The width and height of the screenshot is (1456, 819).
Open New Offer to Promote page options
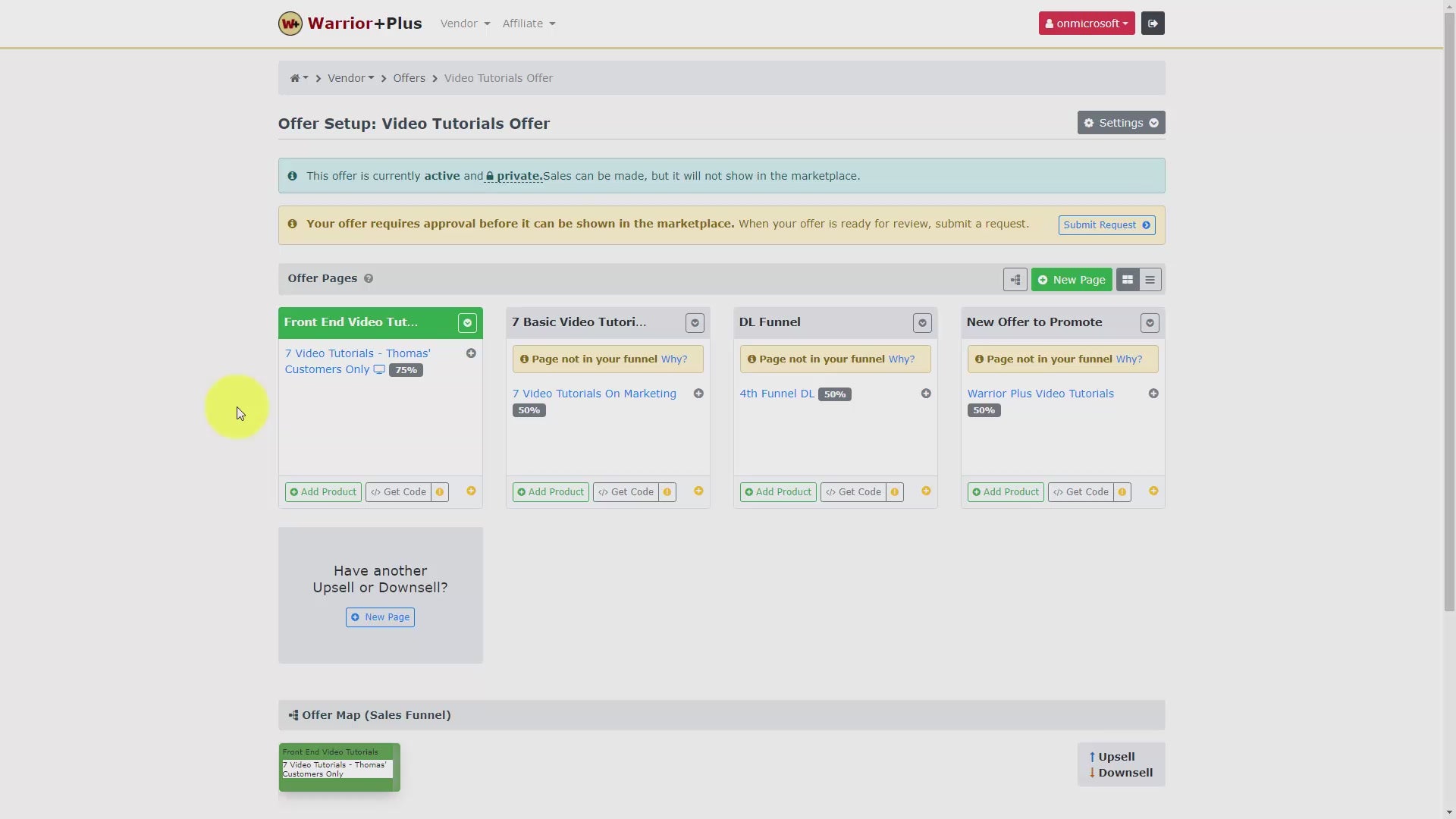(x=1150, y=323)
